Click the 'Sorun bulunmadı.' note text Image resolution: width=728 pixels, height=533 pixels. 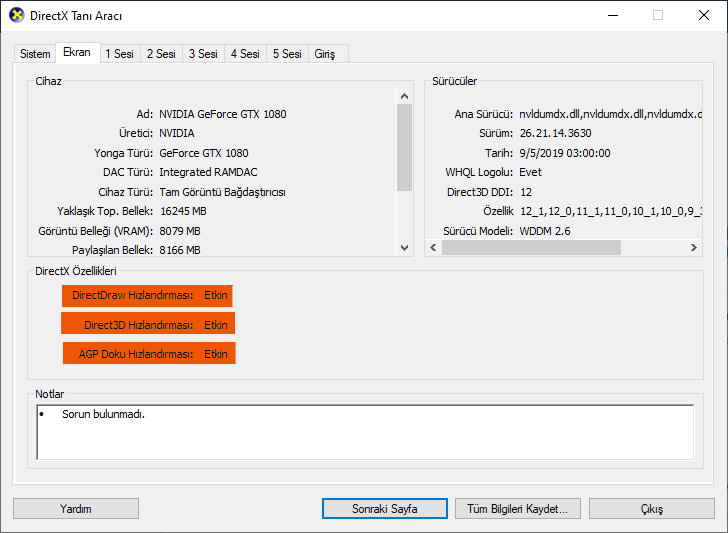click(104, 414)
